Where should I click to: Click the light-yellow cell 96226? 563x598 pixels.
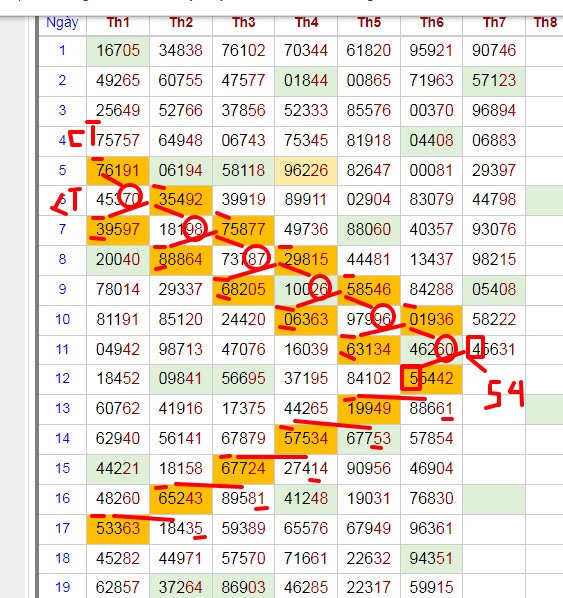point(306,170)
